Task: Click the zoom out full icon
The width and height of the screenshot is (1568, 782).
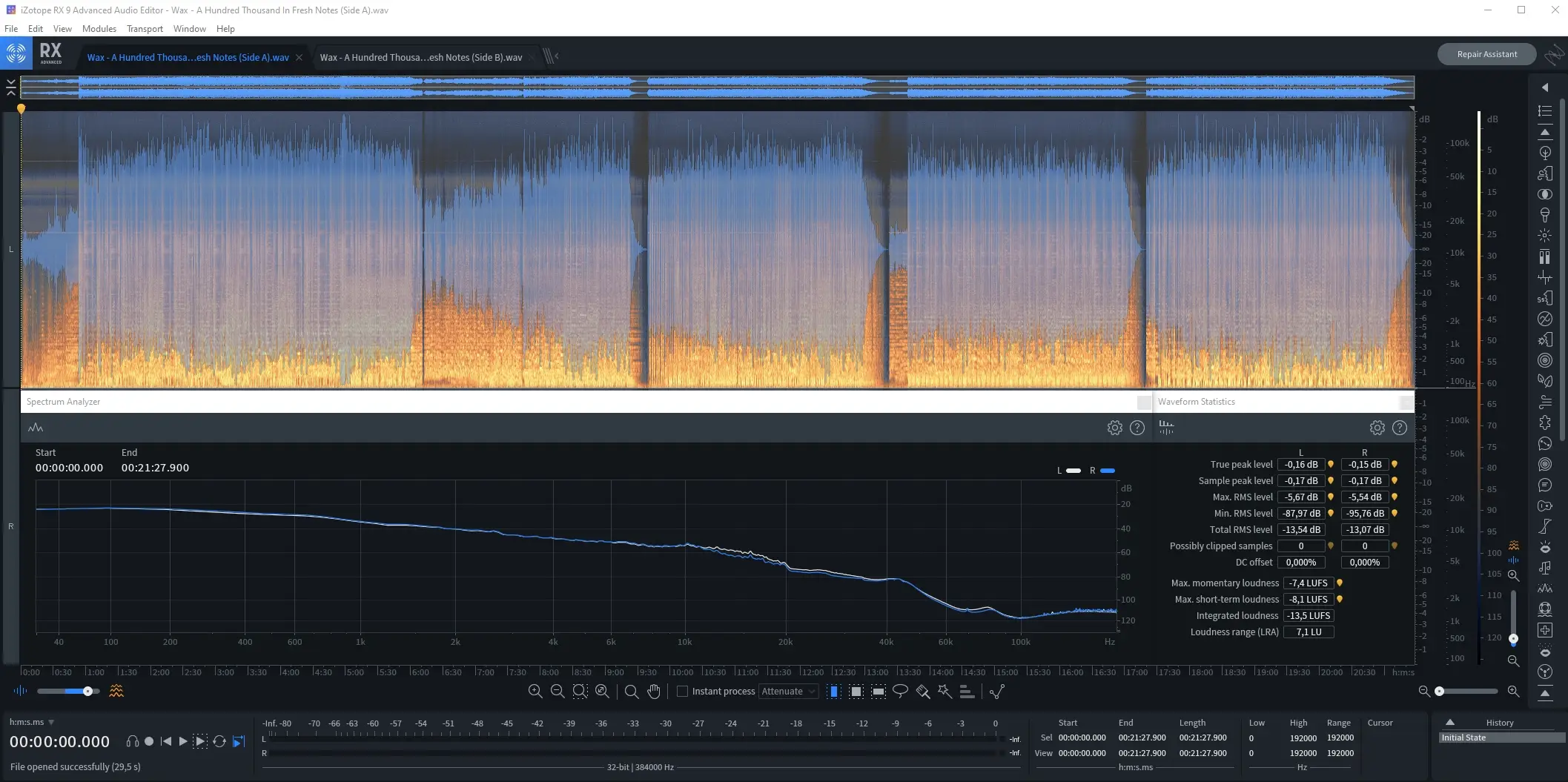Action: point(602,691)
